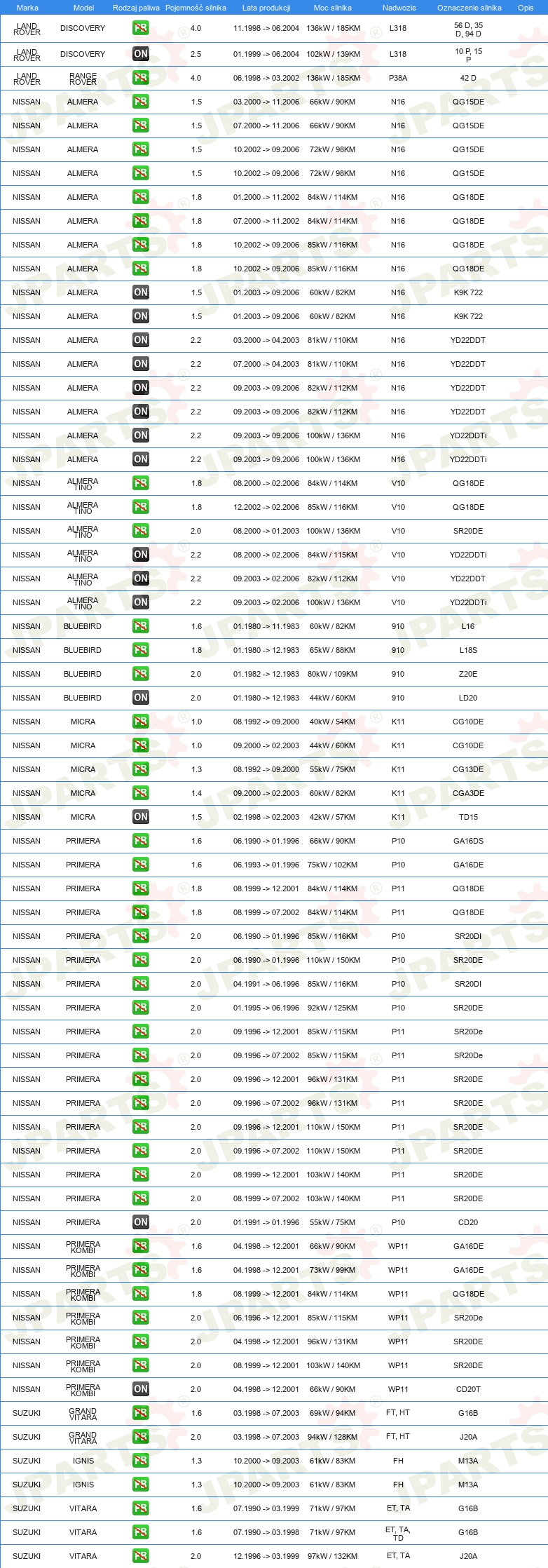The height and width of the screenshot is (1568, 548).
Task: Click petrol icon in Vitara ET, TA, TD row
Action: [140, 1532]
